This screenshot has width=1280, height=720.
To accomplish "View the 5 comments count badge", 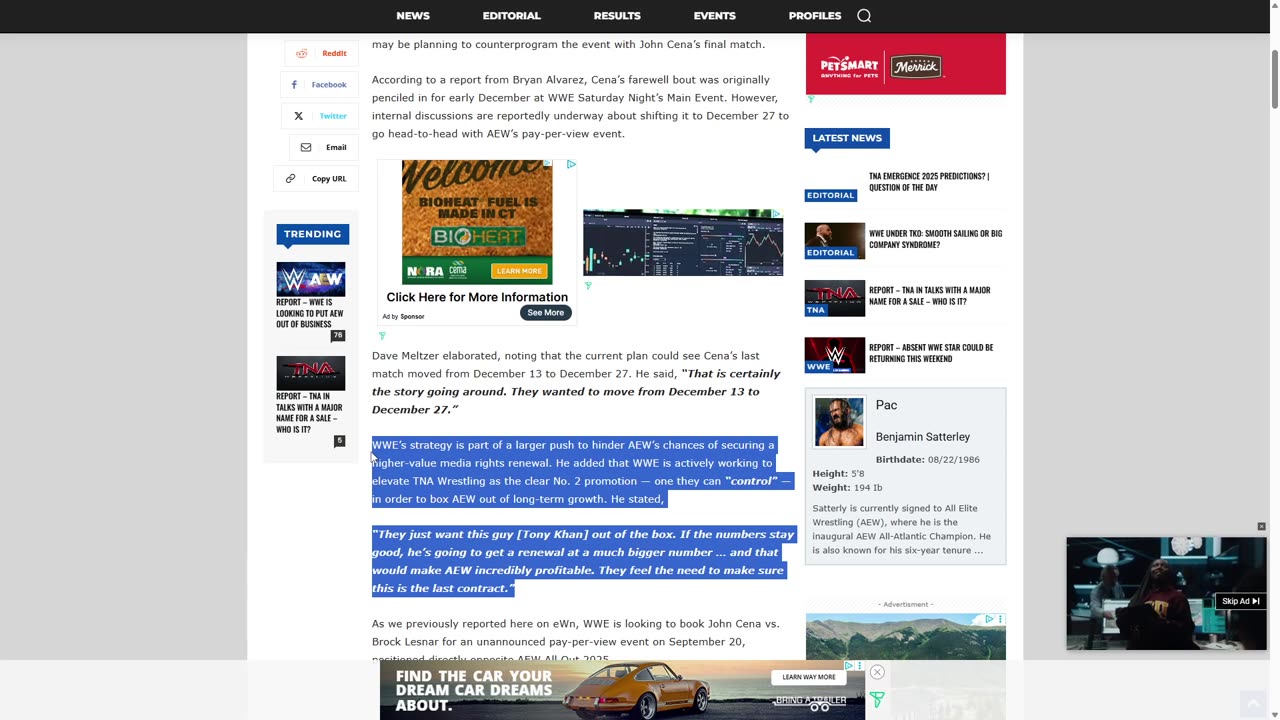I will coord(340,441).
